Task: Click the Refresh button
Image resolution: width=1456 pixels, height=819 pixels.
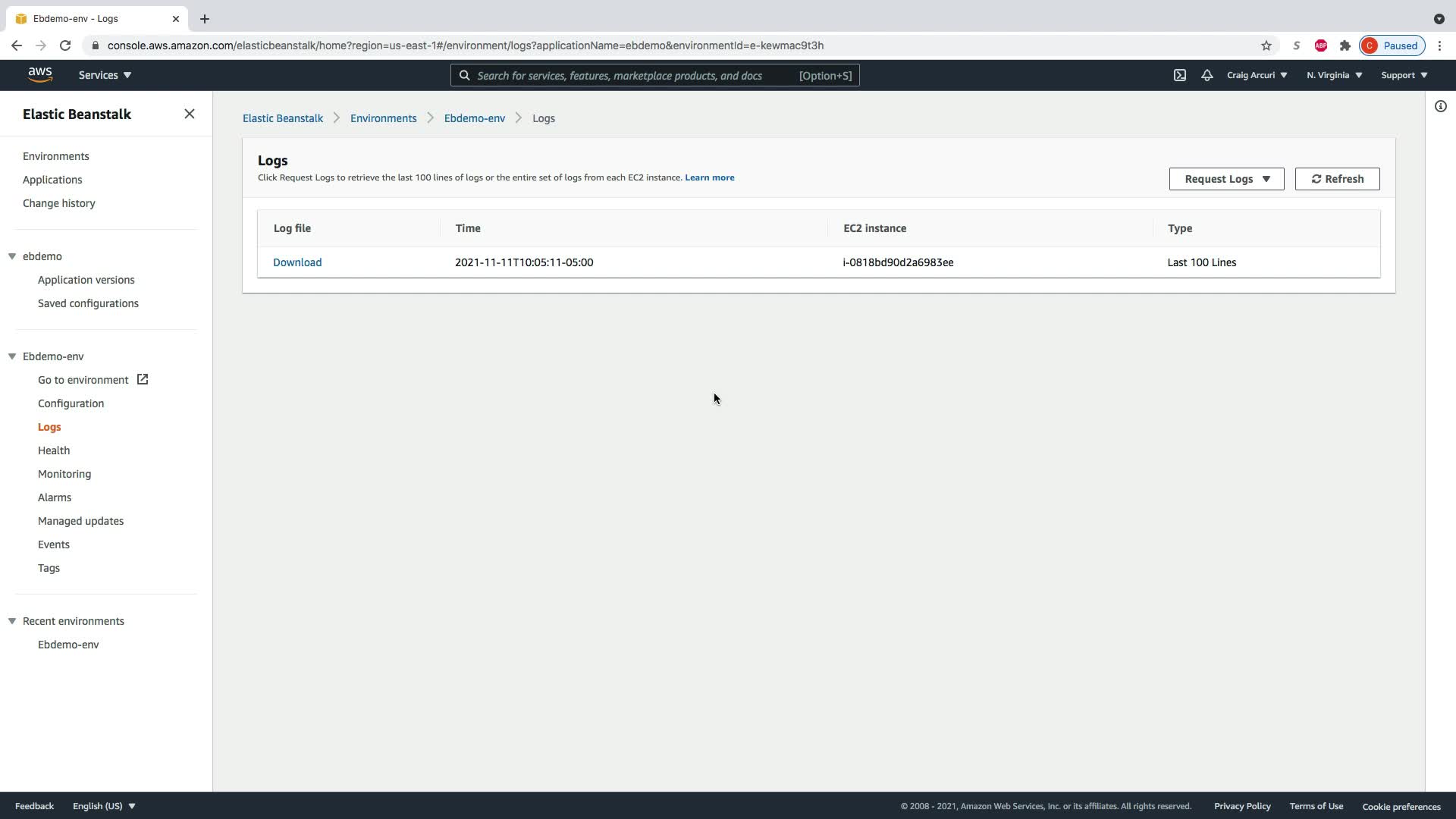Action: point(1337,179)
